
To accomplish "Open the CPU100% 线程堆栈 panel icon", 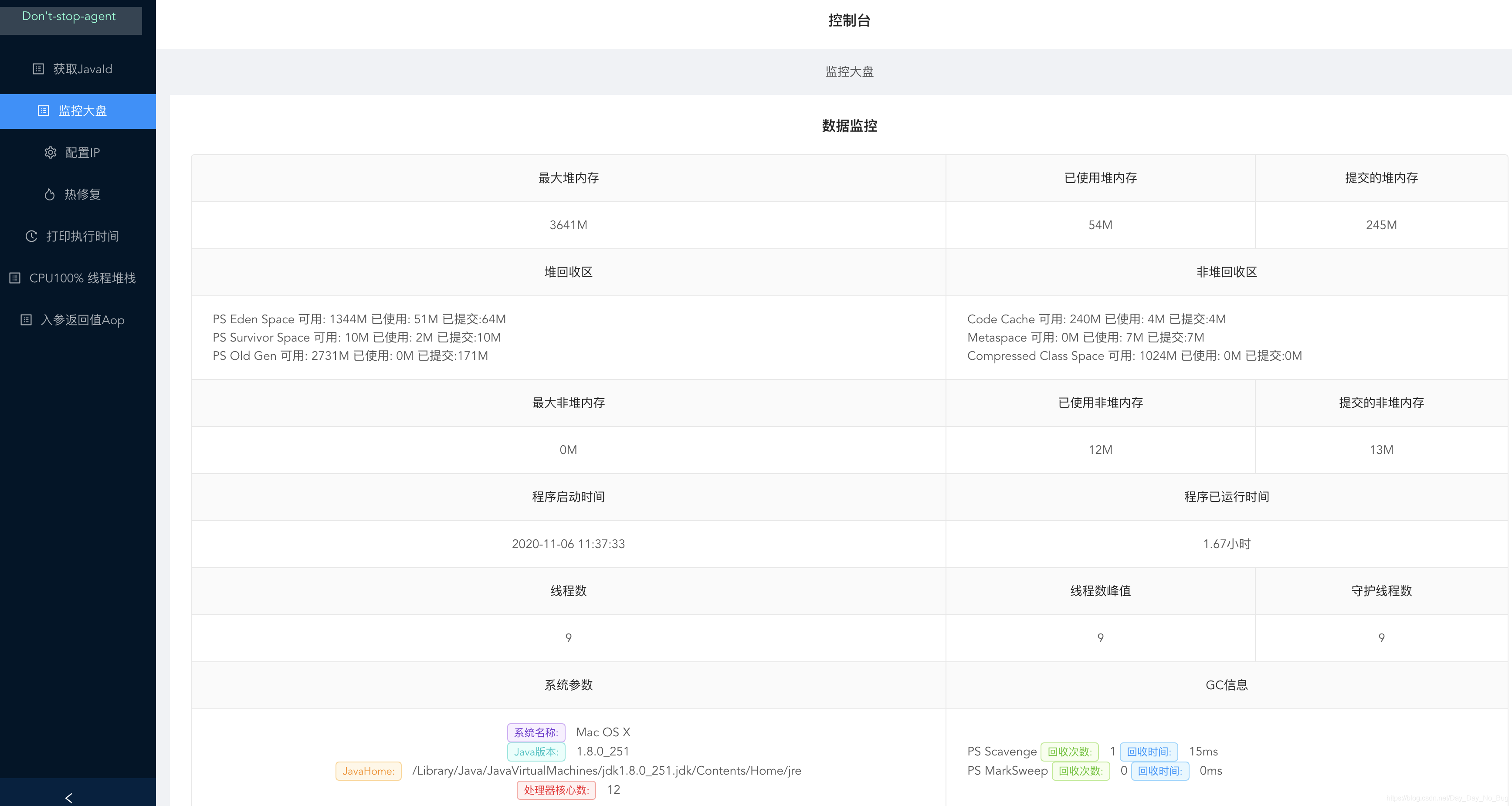I will pyautogui.click(x=15, y=278).
